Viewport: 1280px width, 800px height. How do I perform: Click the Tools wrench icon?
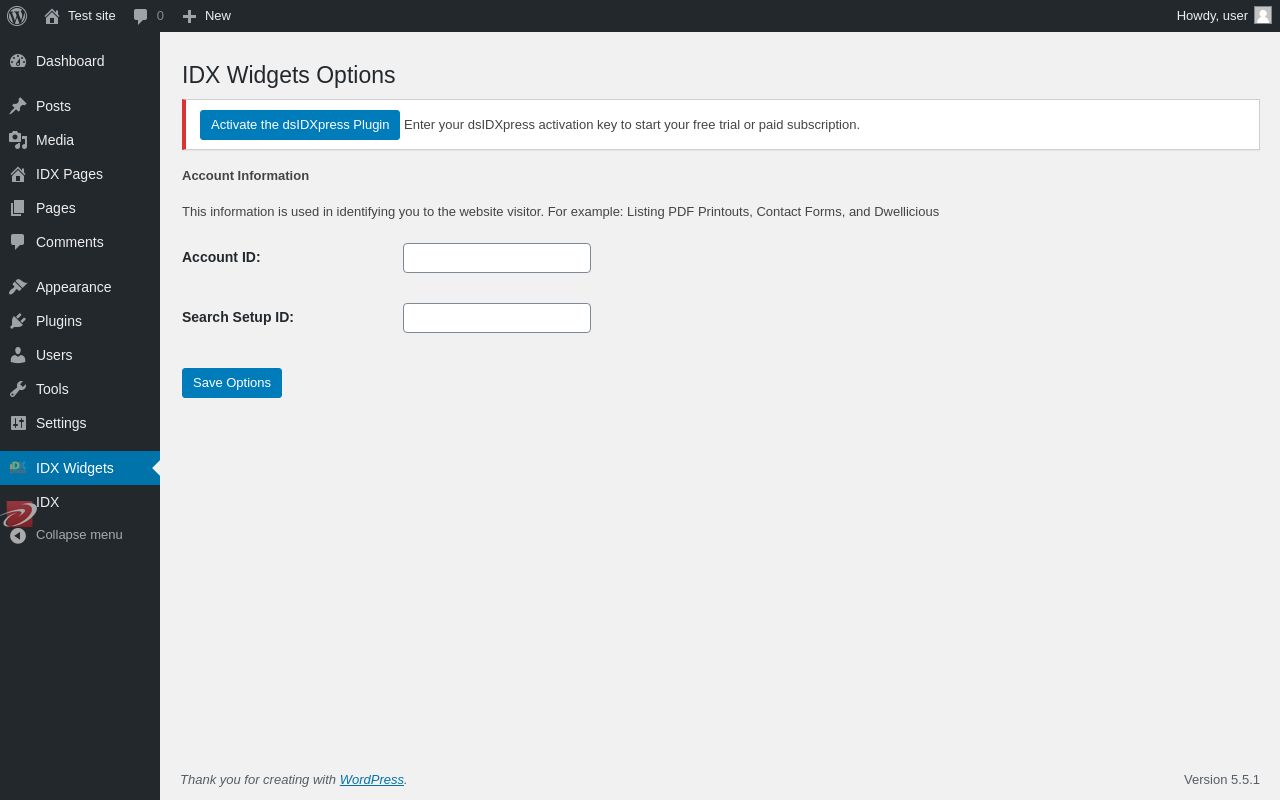coord(18,389)
